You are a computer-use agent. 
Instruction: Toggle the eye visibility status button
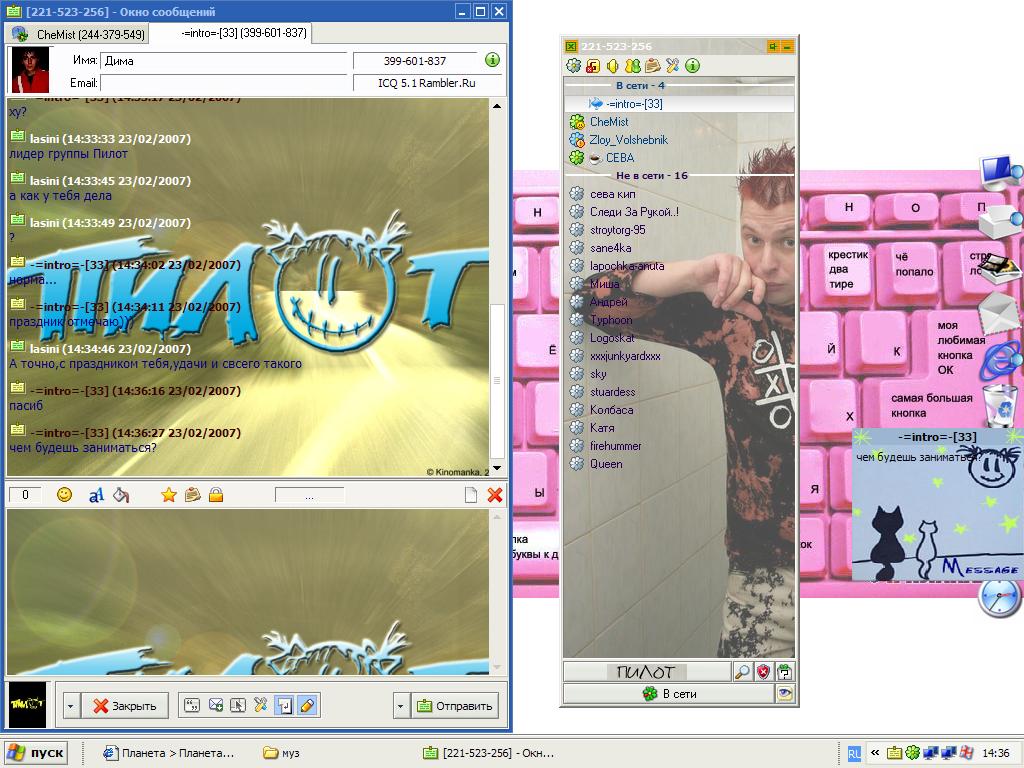[x=786, y=693]
